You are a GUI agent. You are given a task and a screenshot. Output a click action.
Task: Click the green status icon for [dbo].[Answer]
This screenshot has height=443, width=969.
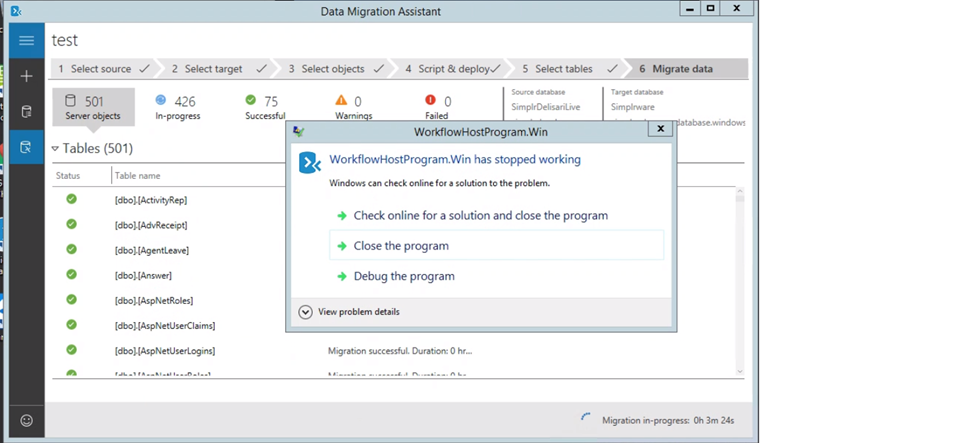(x=72, y=274)
